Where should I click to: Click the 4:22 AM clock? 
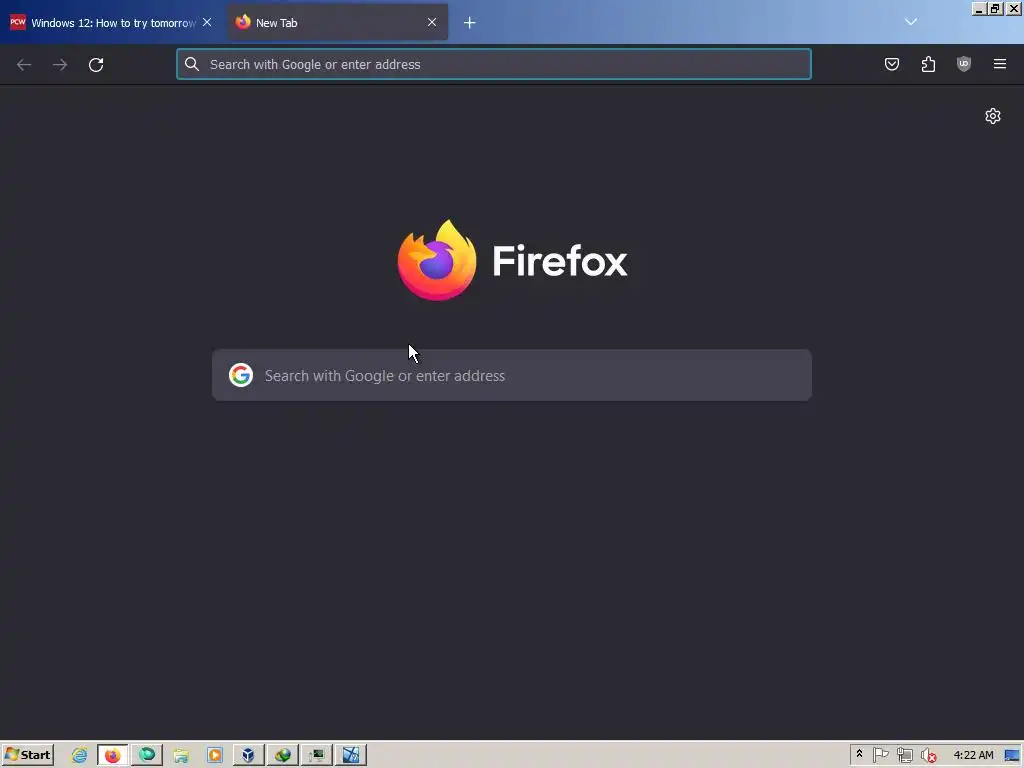[x=973, y=755]
